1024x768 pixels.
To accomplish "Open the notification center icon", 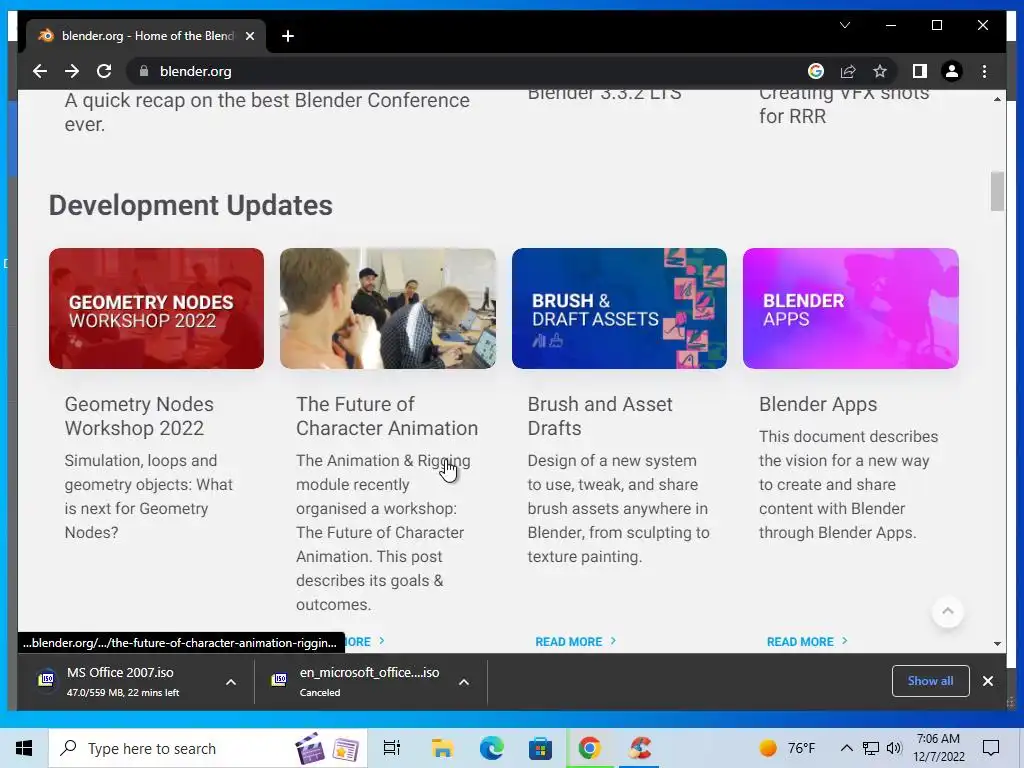I will point(991,748).
